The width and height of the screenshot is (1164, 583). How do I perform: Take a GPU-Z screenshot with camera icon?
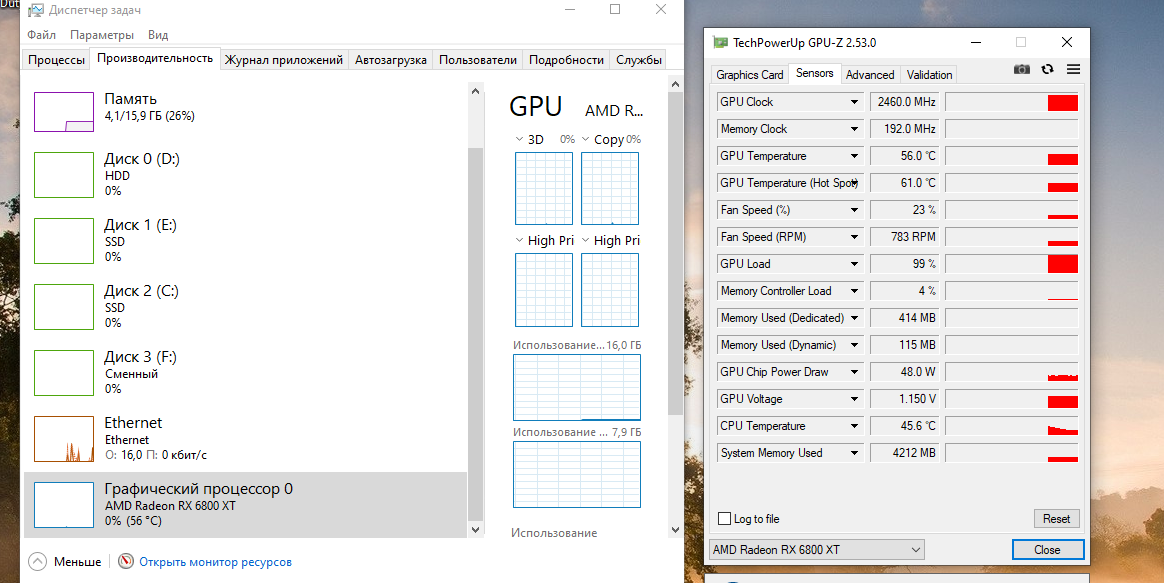click(1021, 69)
